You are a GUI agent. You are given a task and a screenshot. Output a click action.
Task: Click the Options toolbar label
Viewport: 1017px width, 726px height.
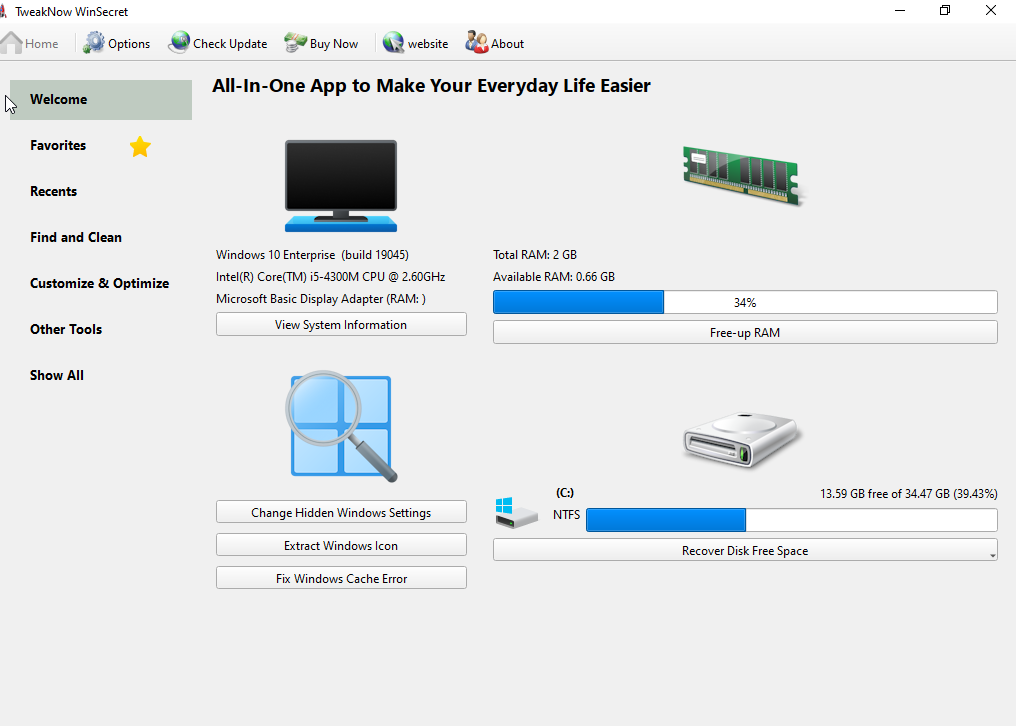pyautogui.click(x=129, y=43)
